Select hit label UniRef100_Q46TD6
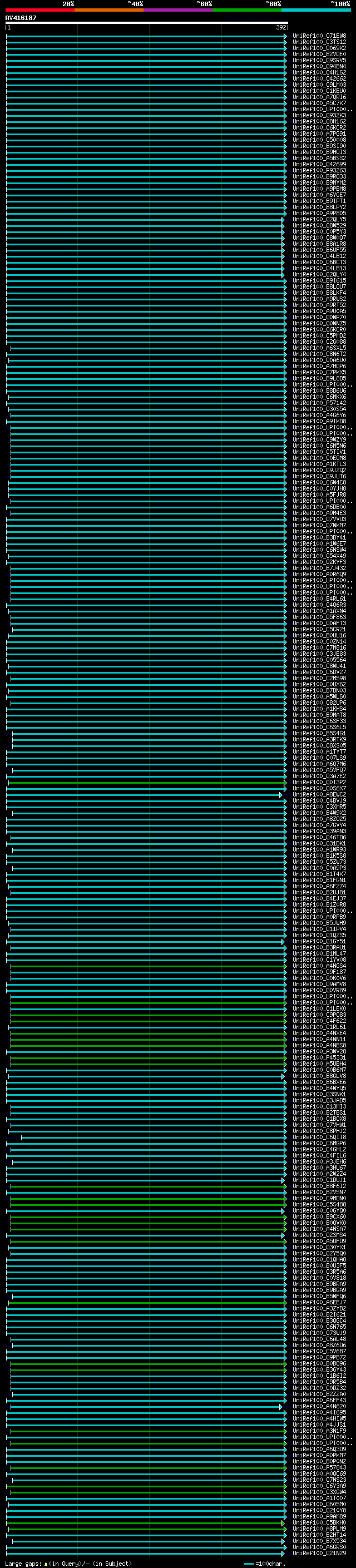This screenshot has width=356, height=1568. (x=319, y=838)
